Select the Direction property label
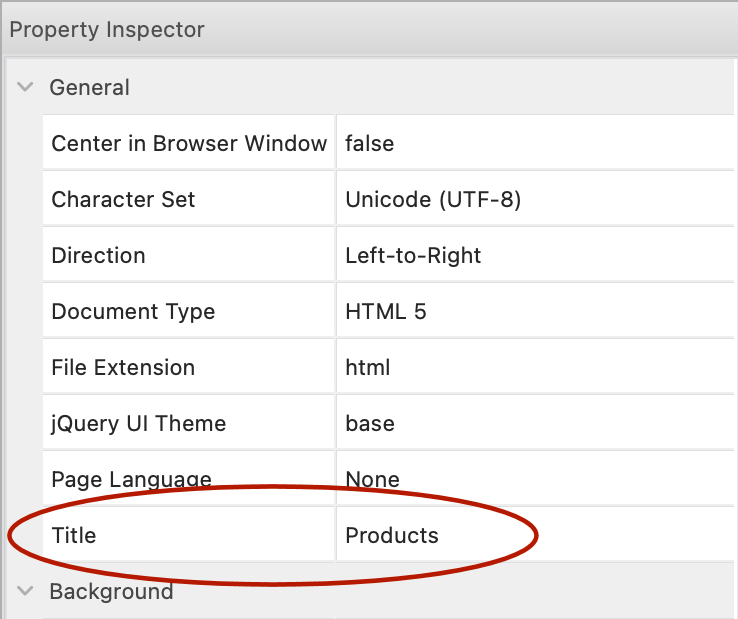The width and height of the screenshot is (738, 619). coord(98,256)
